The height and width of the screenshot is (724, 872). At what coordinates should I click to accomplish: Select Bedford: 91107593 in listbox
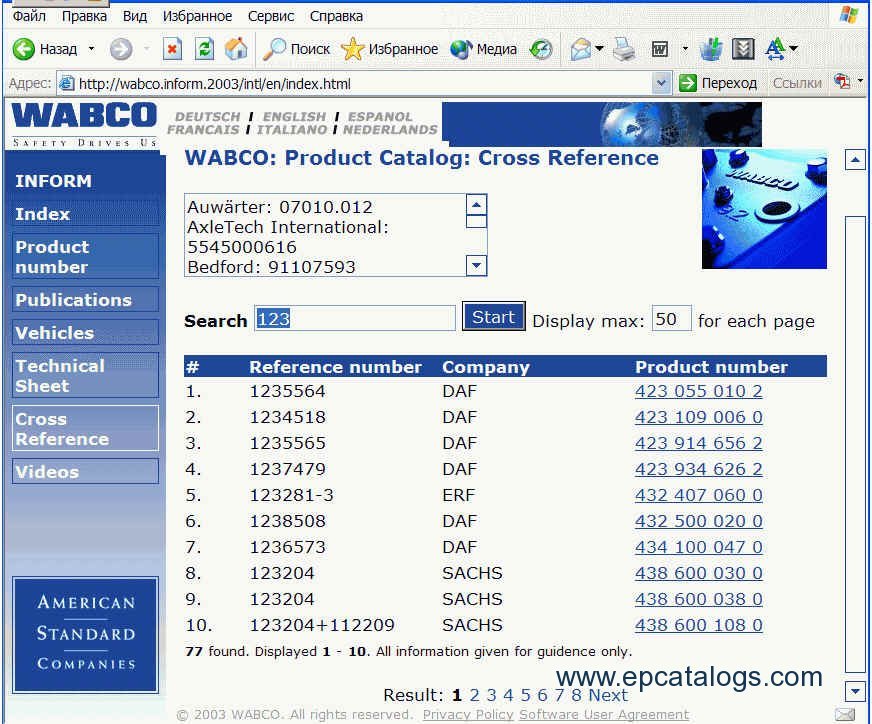[x=271, y=267]
